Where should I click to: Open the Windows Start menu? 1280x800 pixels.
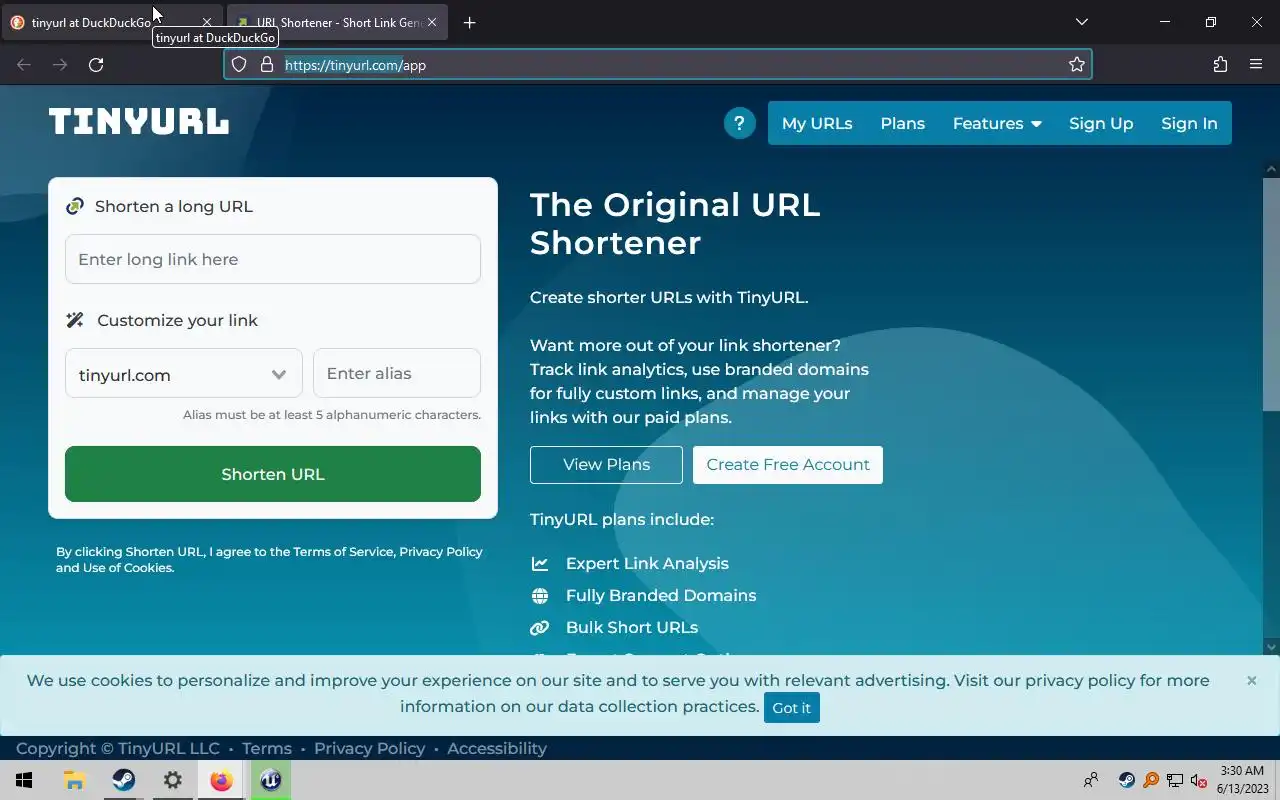[x=24, y=780]
